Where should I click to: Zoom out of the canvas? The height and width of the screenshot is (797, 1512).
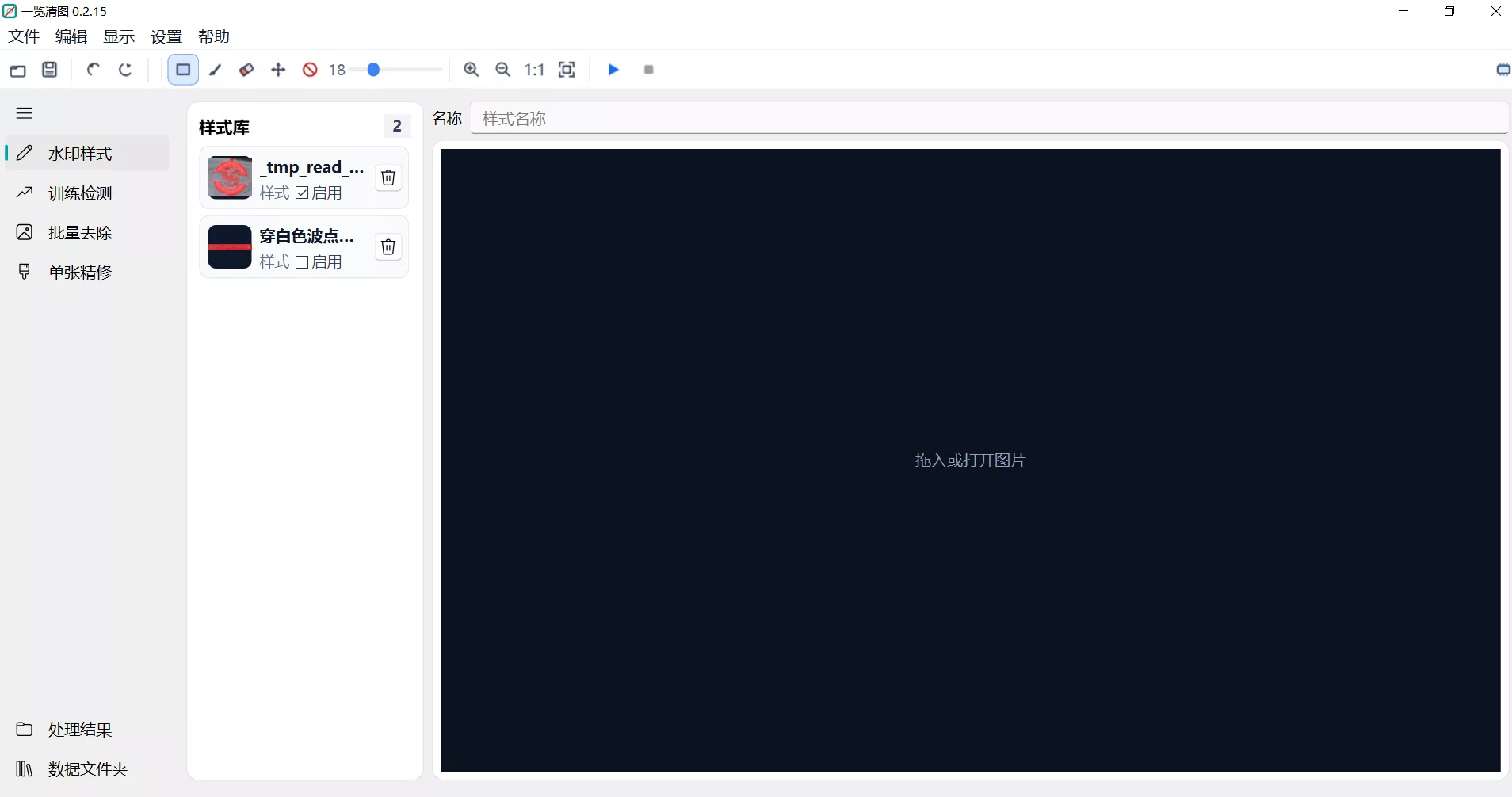tap(503, 70)
